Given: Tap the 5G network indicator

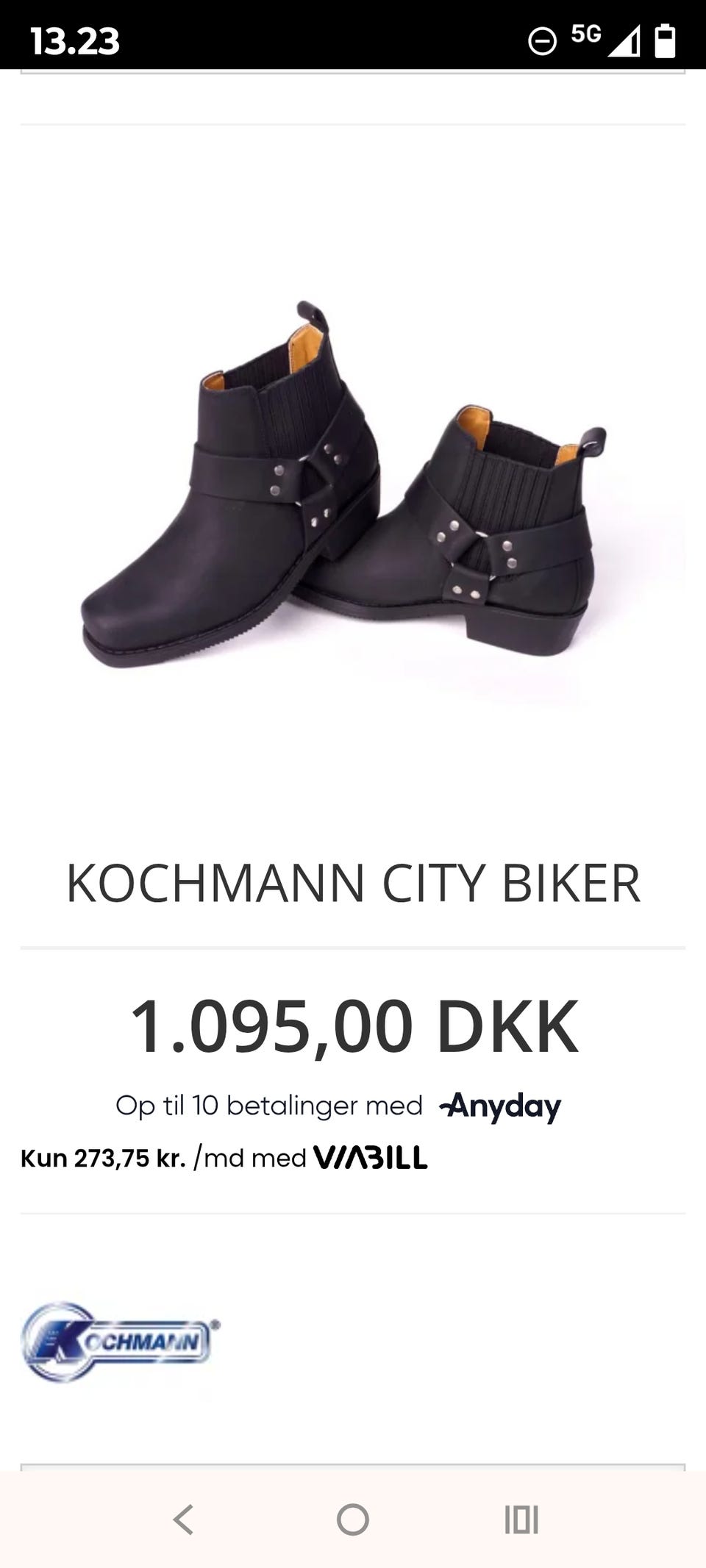Looking at the screenshot, I should pos(586,34).
